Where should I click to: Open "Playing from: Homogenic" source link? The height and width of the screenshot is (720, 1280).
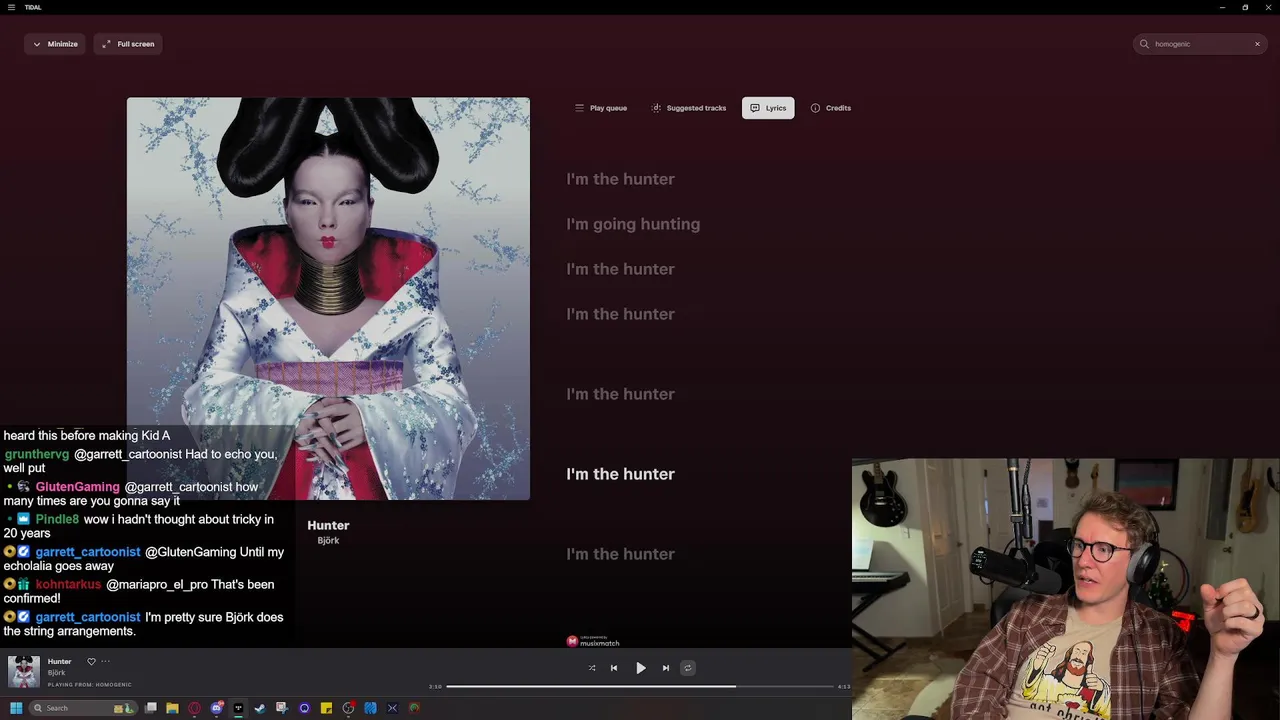click(x=89, y=685)
